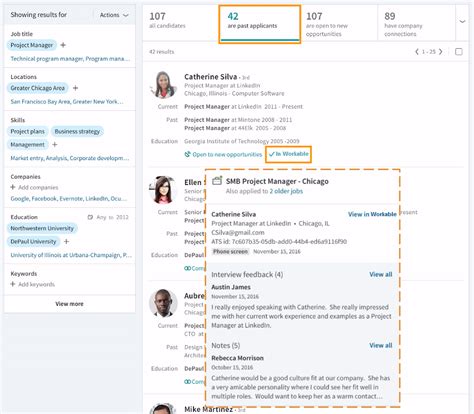Click CSilva@gmail.com email text

238,232
